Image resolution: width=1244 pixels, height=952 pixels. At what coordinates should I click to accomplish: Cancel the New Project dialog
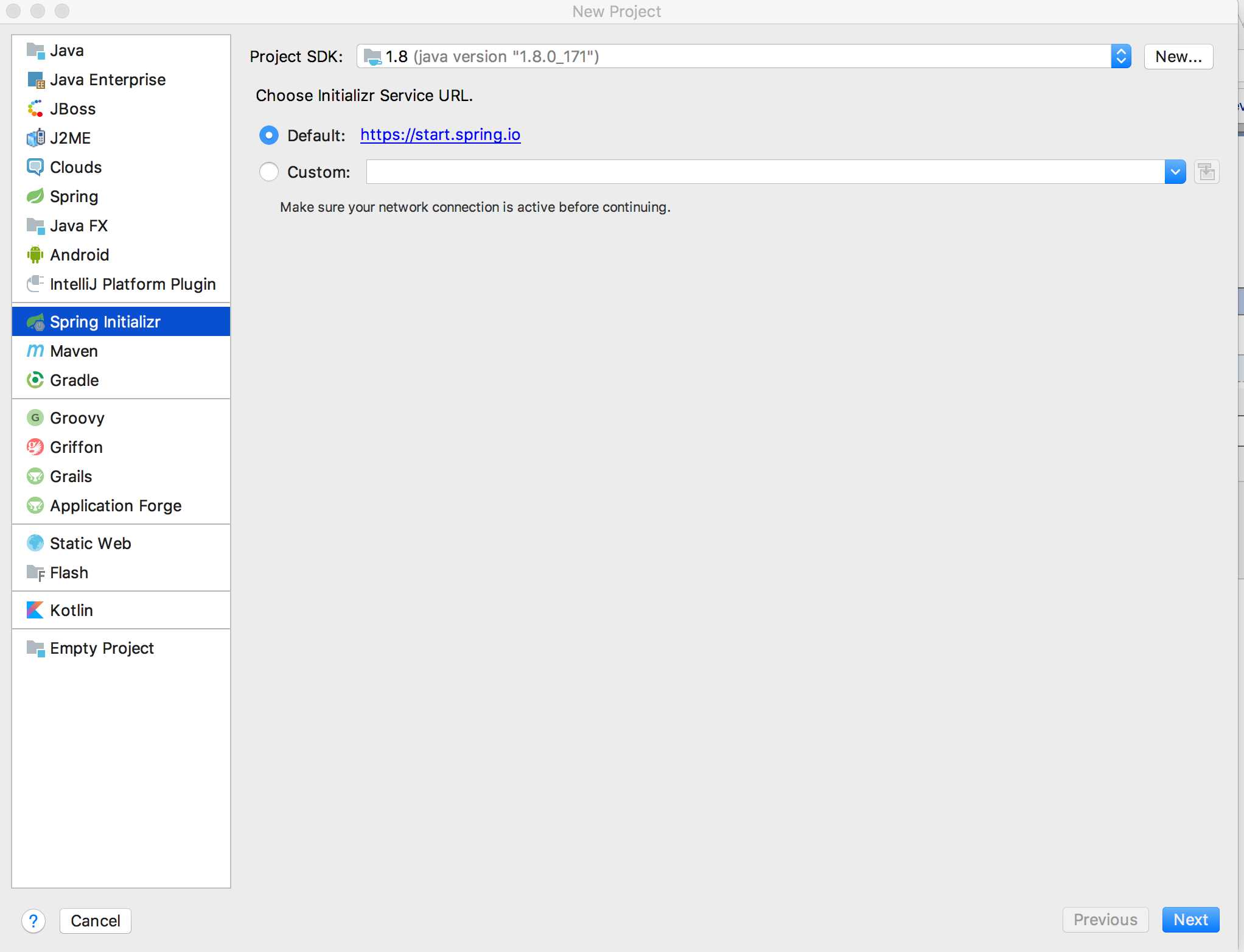(96, 921)
